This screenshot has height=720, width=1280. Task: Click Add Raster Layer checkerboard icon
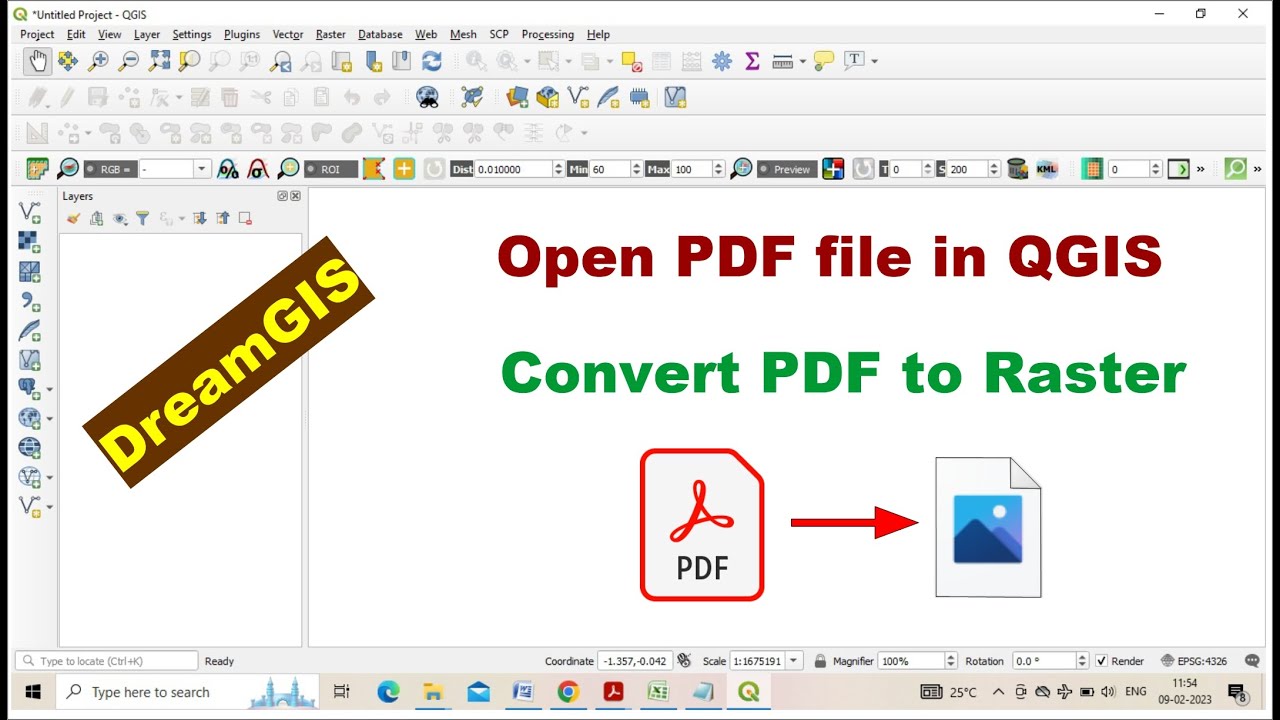(30, 242)
